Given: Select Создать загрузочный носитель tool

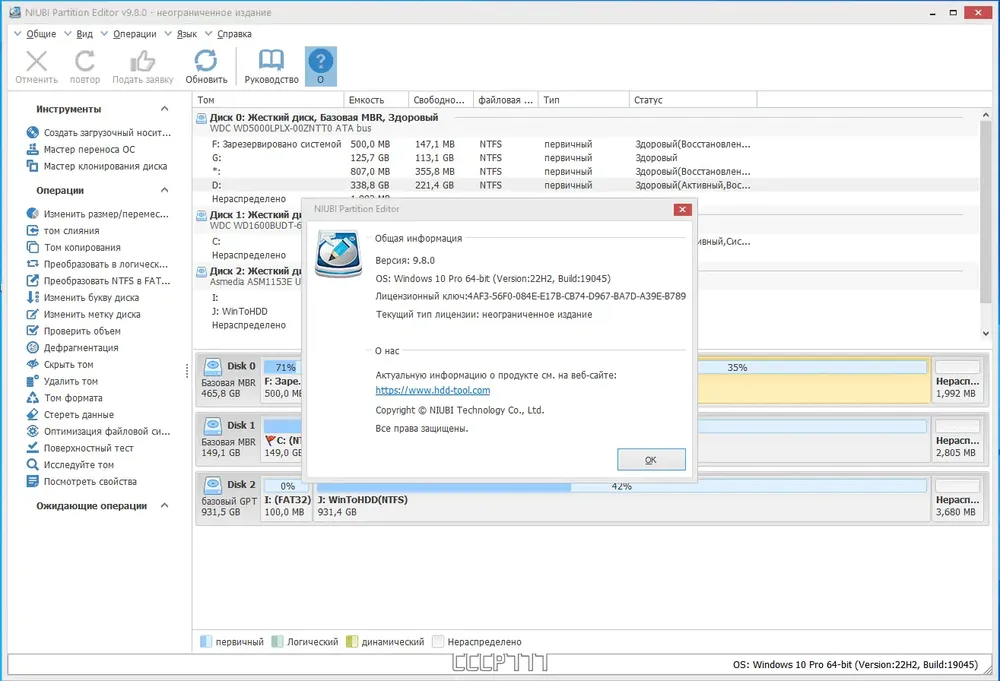Looking at the screenshot, I should tap(99, 133).
